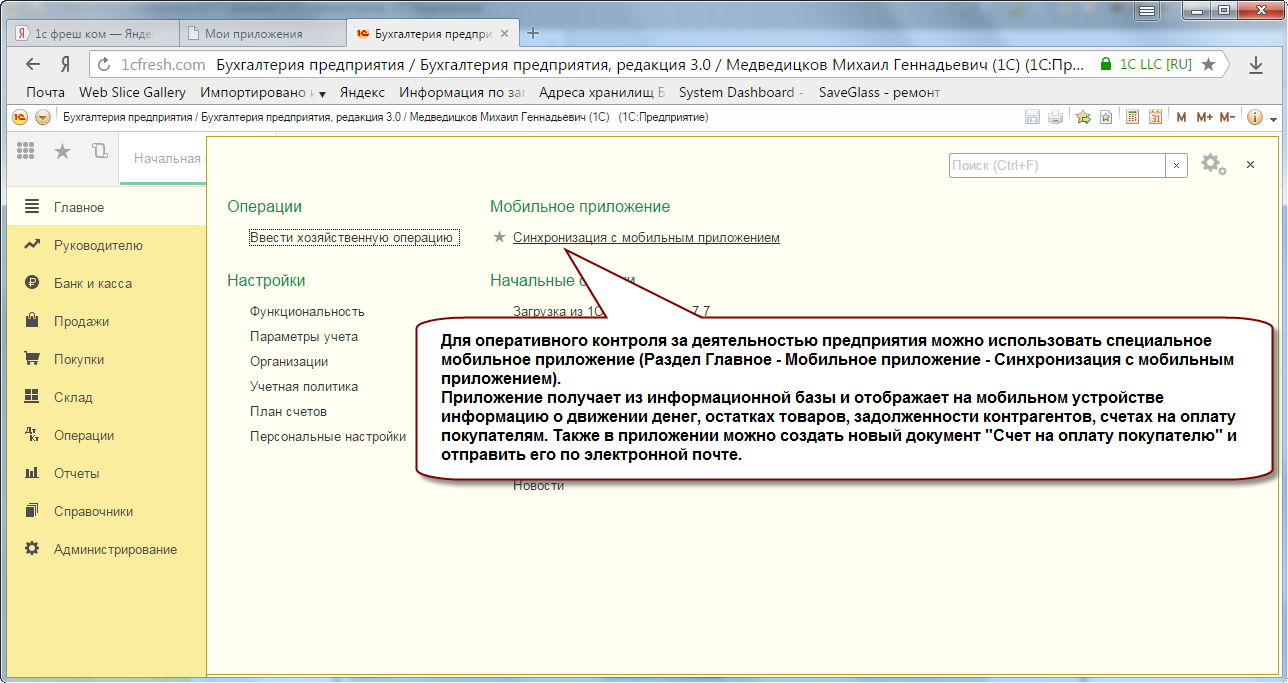Expand the 1C main menu round arrow
The width and height of the screenshot is (1288, 683).
(x=42, y=117)
